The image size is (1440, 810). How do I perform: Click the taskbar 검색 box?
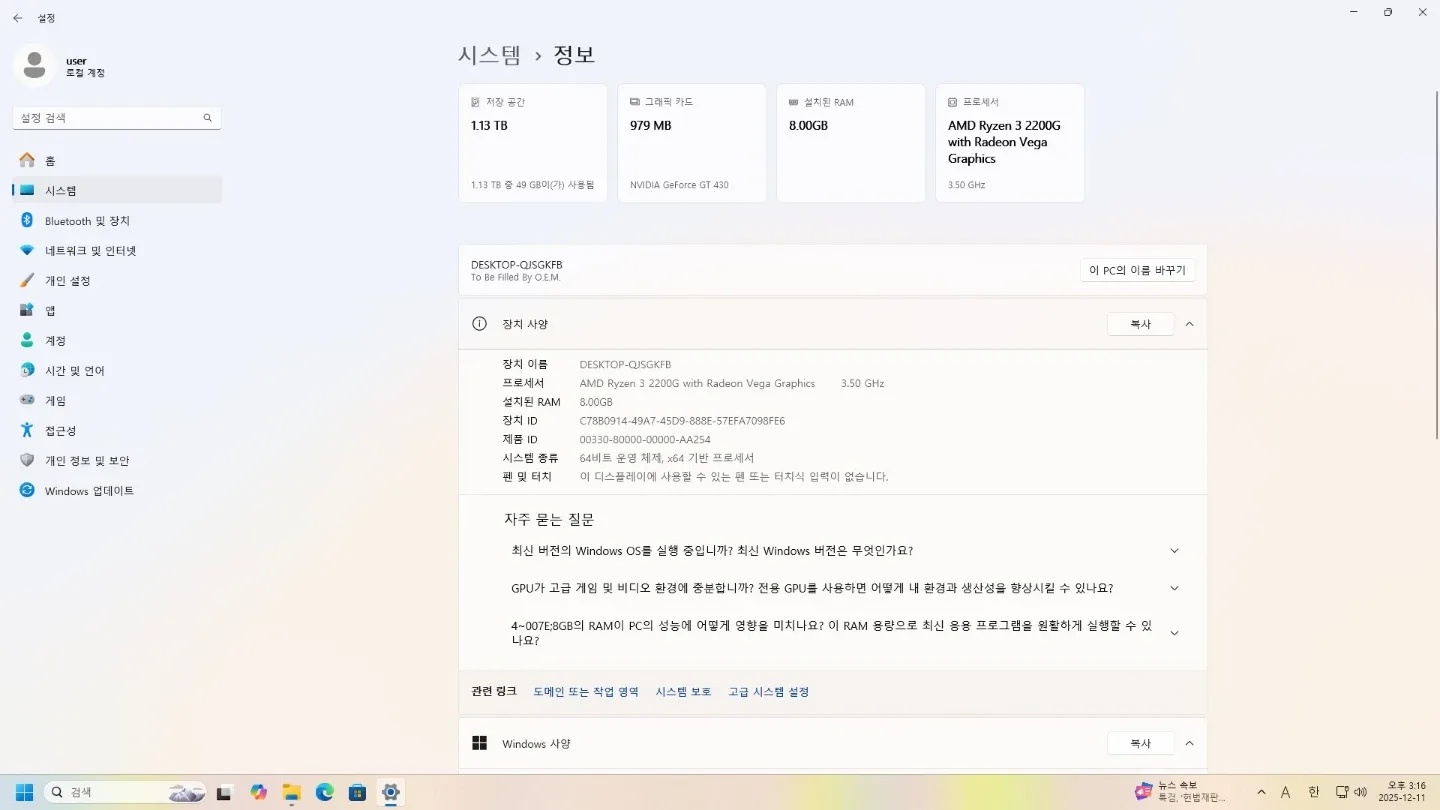click(125, 793)
